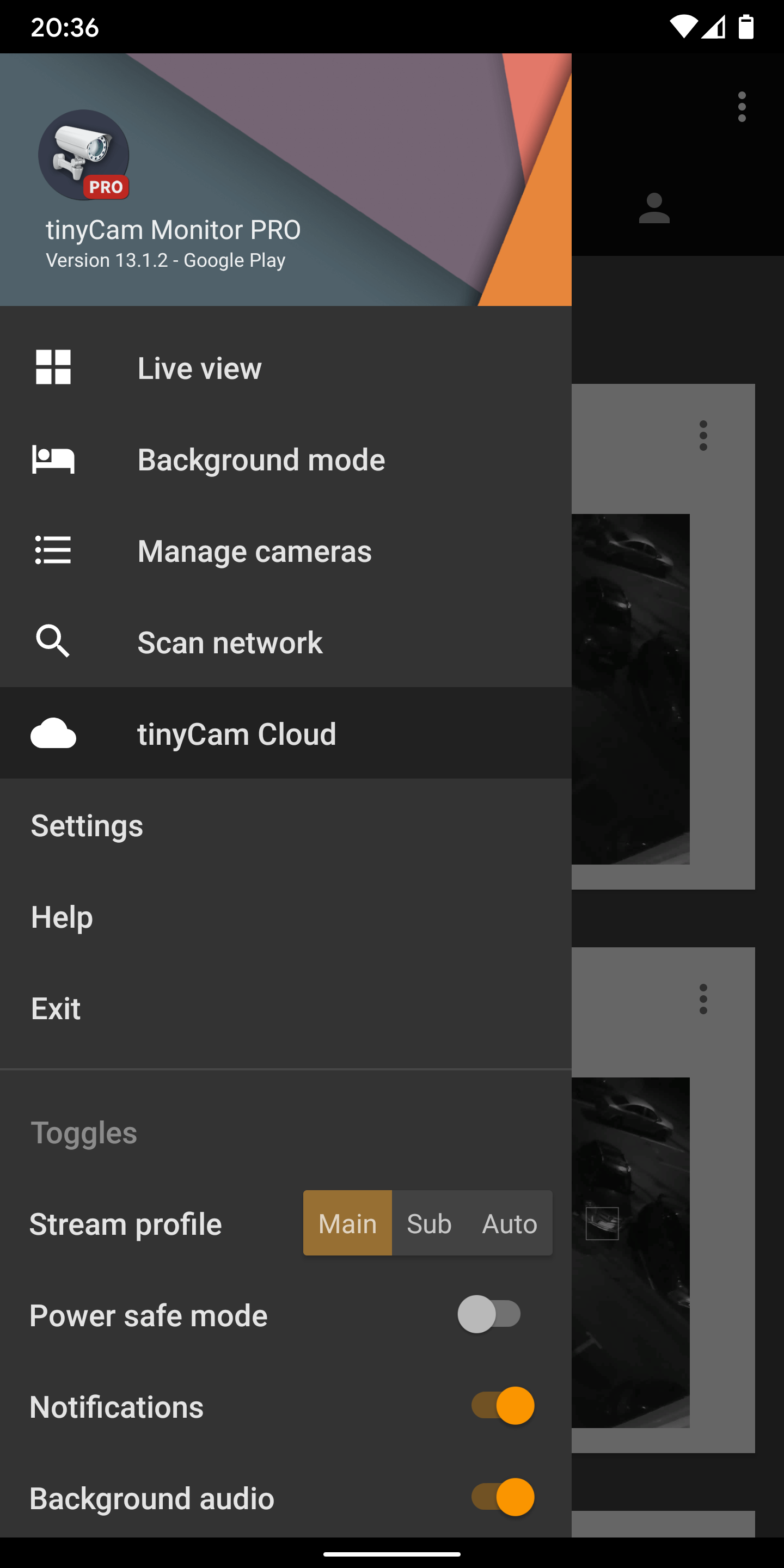Tap the bottom navigation home pill
The height and width of the screenshot is (1568, 784).
click(392, 1553)
